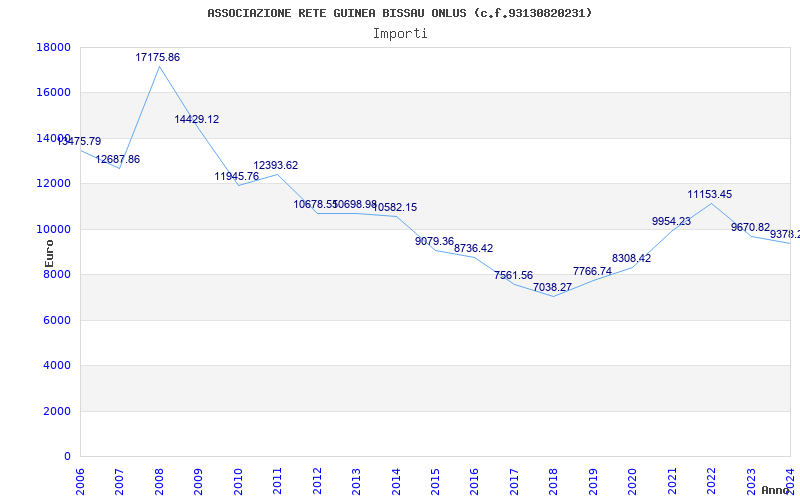The height and width of the screenshot is (500, 800).
Task: Click the 8308.42 value label
Action: [632, 259]
